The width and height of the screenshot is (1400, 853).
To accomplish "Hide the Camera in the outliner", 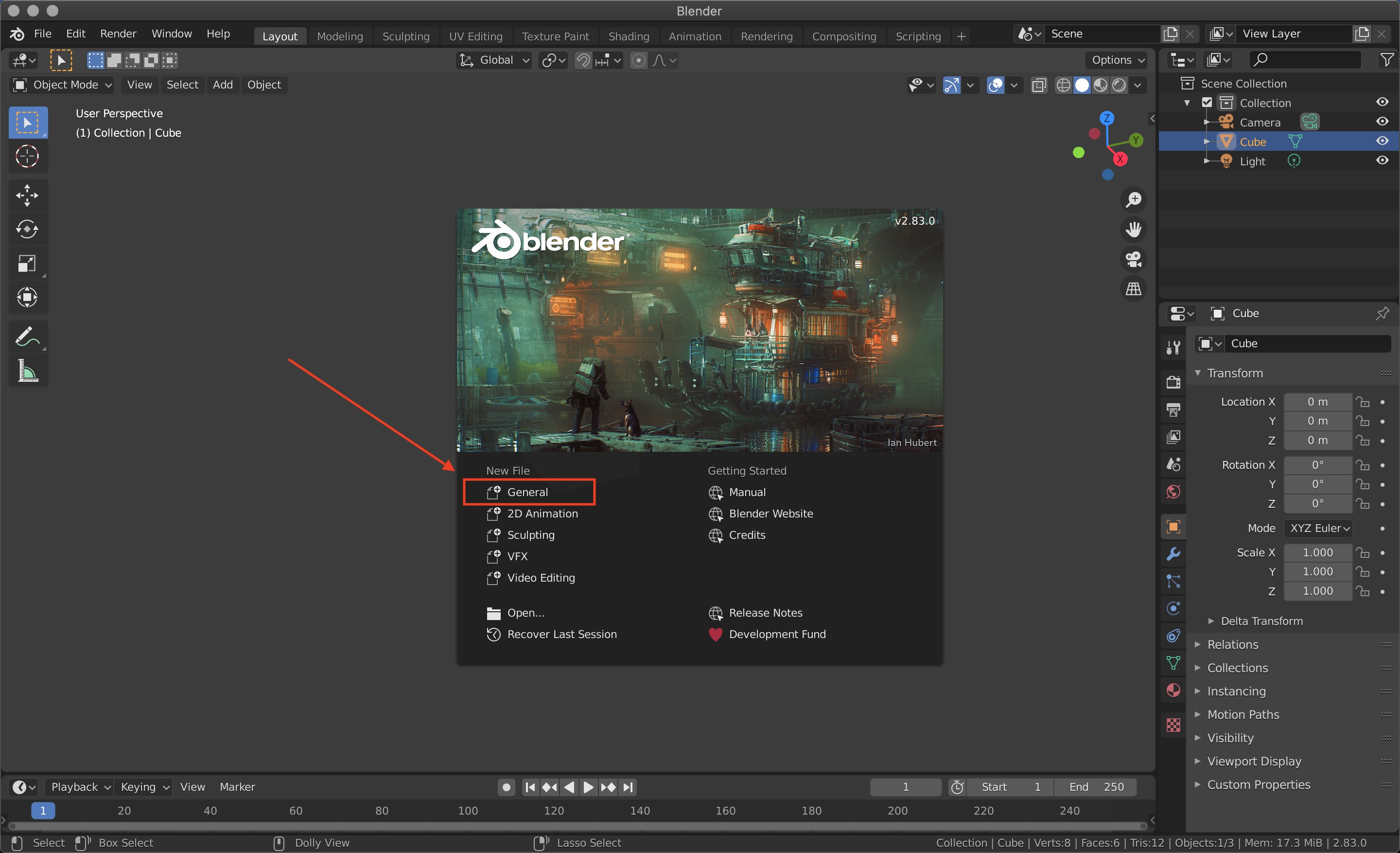I will [x=1382, y=122].
